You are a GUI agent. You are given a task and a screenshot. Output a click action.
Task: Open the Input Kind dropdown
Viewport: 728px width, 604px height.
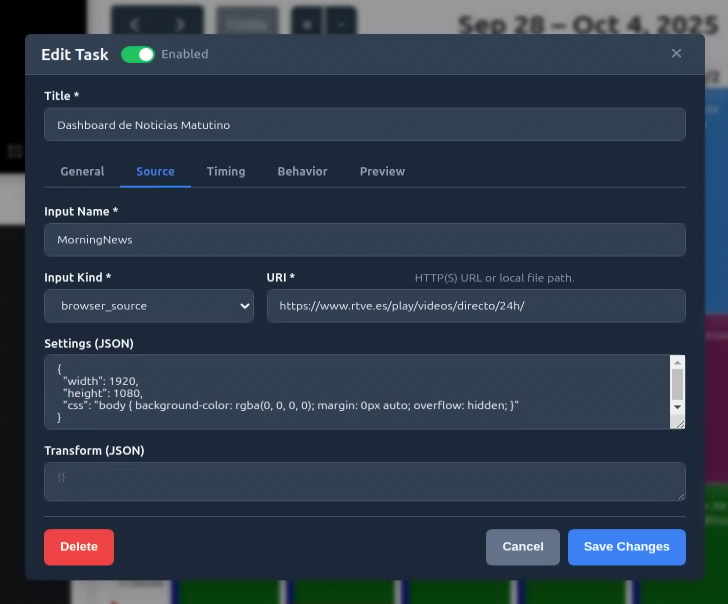149,306
